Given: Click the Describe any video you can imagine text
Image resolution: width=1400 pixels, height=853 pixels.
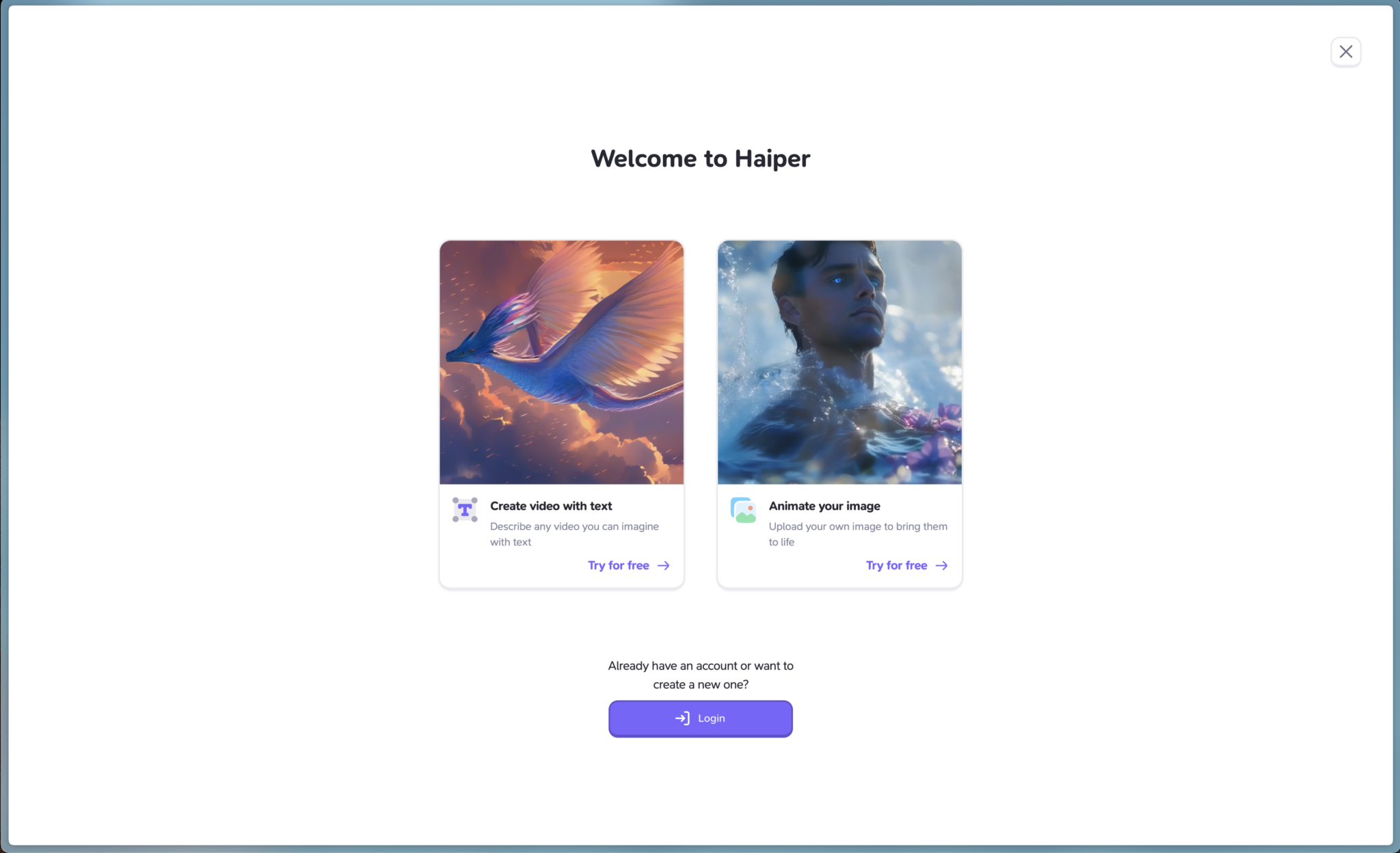Looking at the screenshot, I should click(574, 534).
